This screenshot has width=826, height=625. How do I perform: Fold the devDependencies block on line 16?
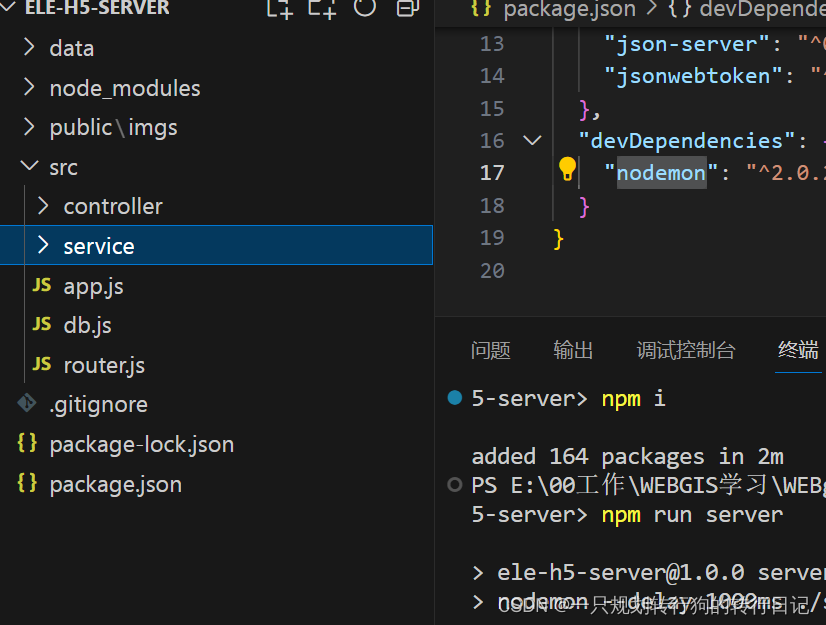[x=533, y=141]
